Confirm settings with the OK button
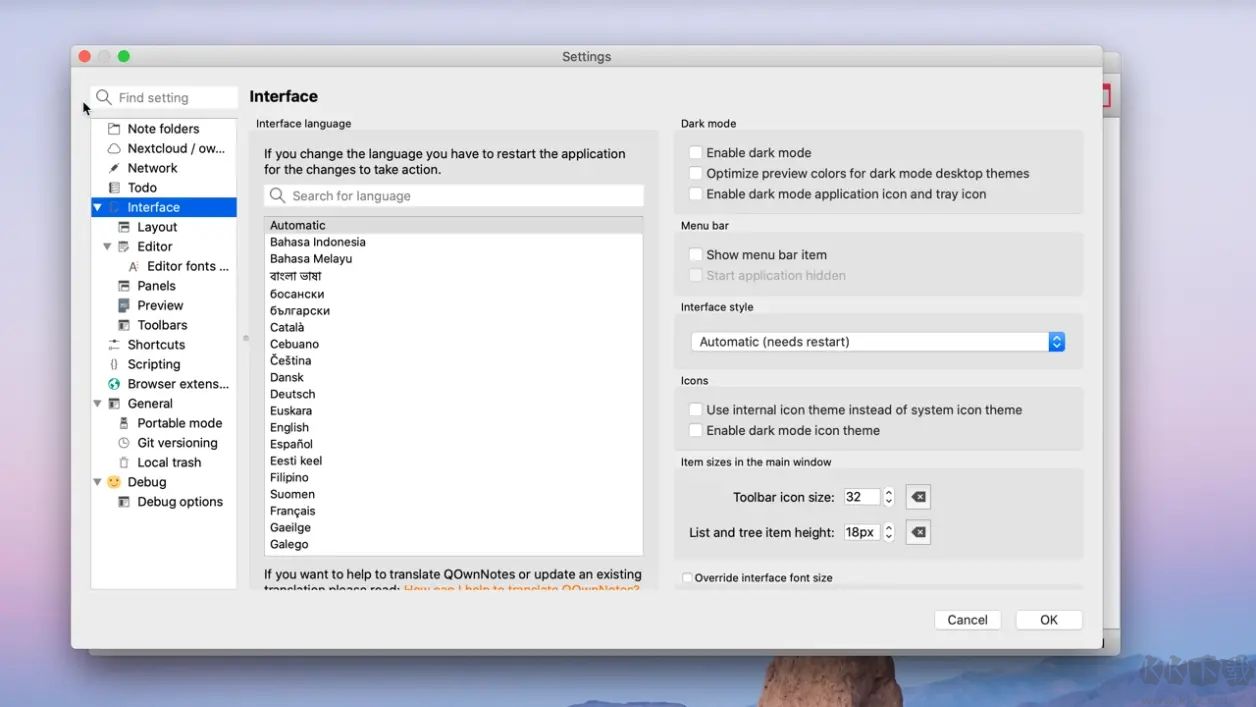The image size is (1256, 707). [x=1049, y=620]
